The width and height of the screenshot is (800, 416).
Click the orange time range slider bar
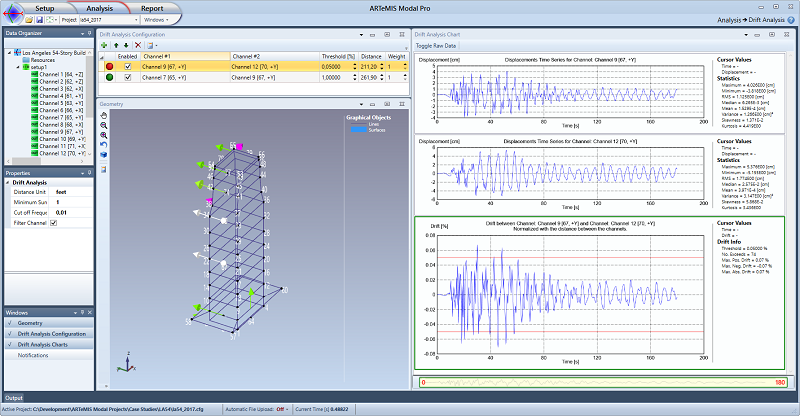point(605,382)
